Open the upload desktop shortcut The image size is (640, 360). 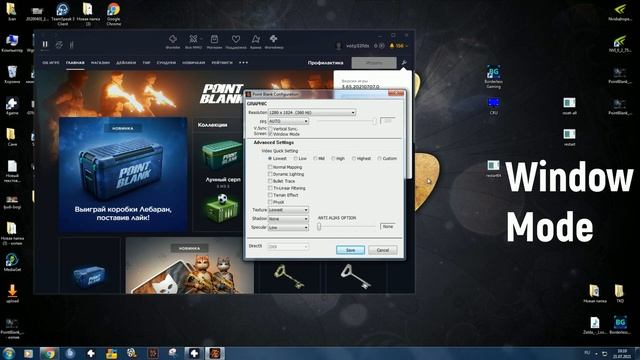[12, 293]
